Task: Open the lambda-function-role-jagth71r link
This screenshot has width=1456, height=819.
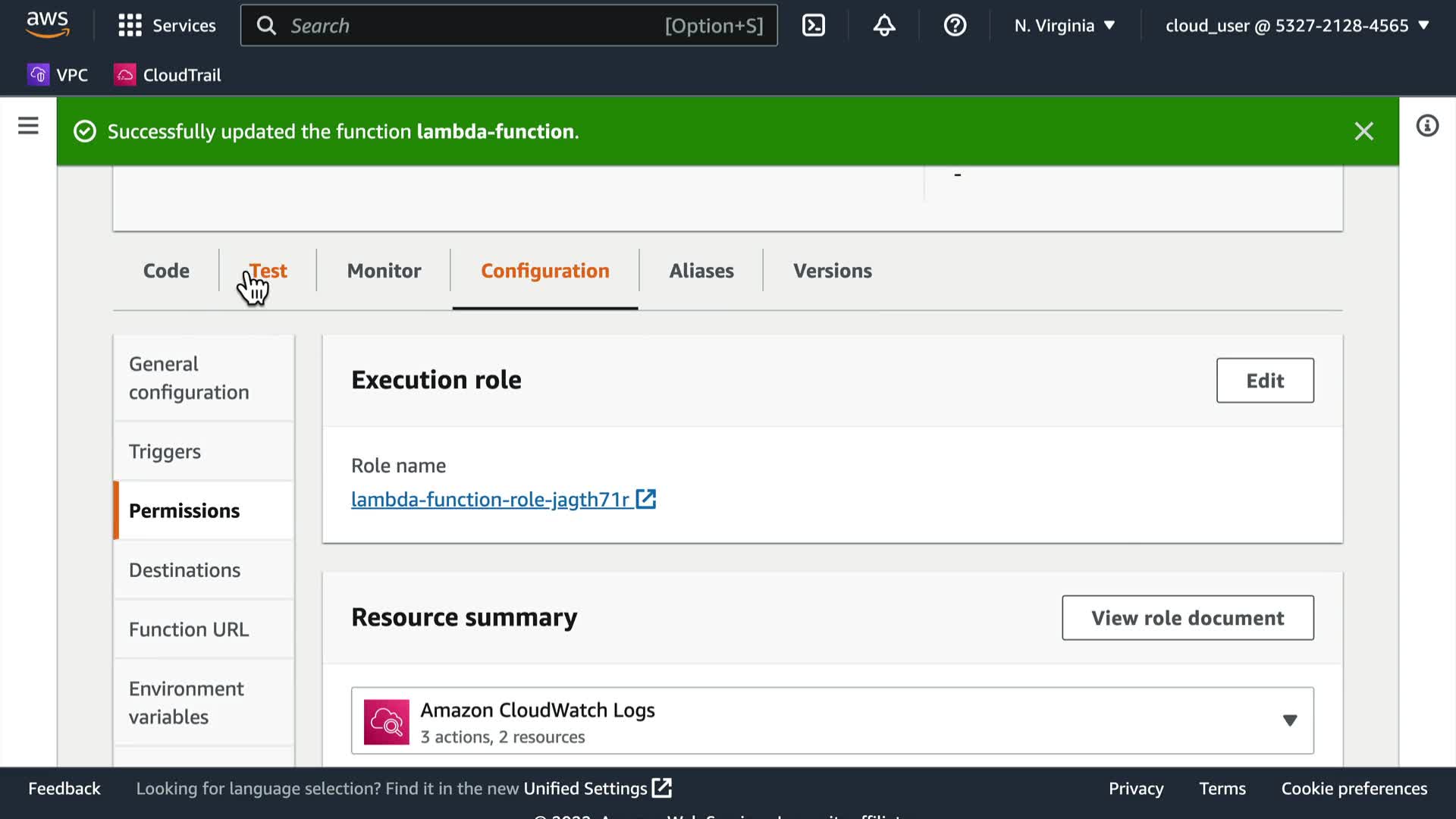Action: [x=490, y=500]
